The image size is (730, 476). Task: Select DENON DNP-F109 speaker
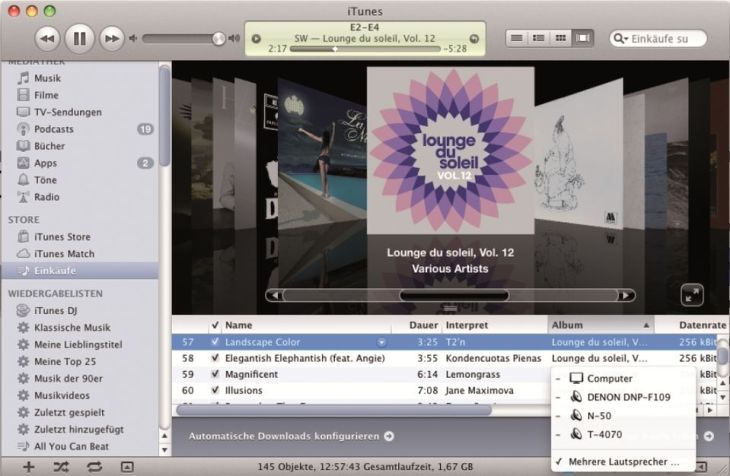coord(623,397)
